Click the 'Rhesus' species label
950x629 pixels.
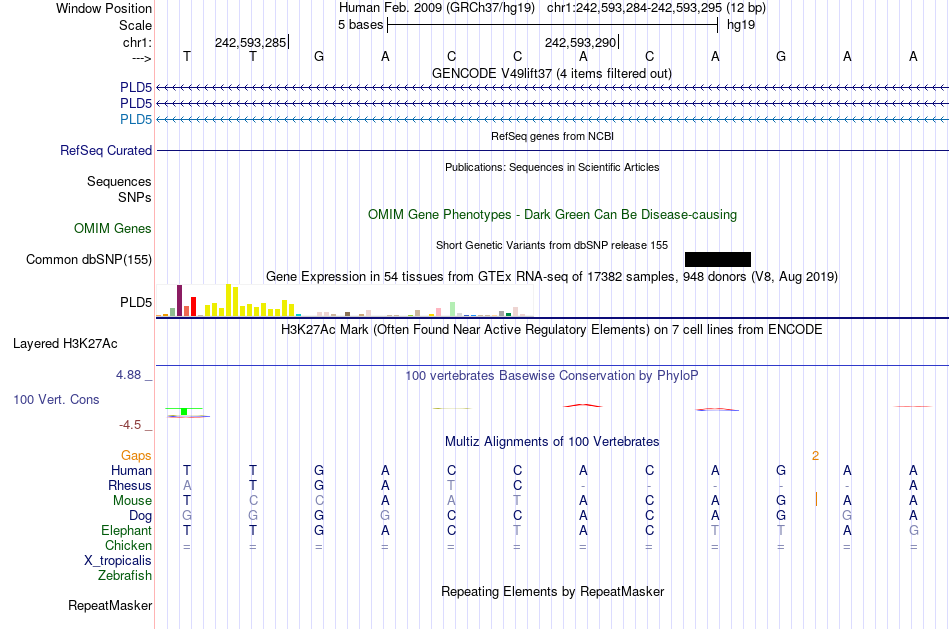(x=130, y=485)
